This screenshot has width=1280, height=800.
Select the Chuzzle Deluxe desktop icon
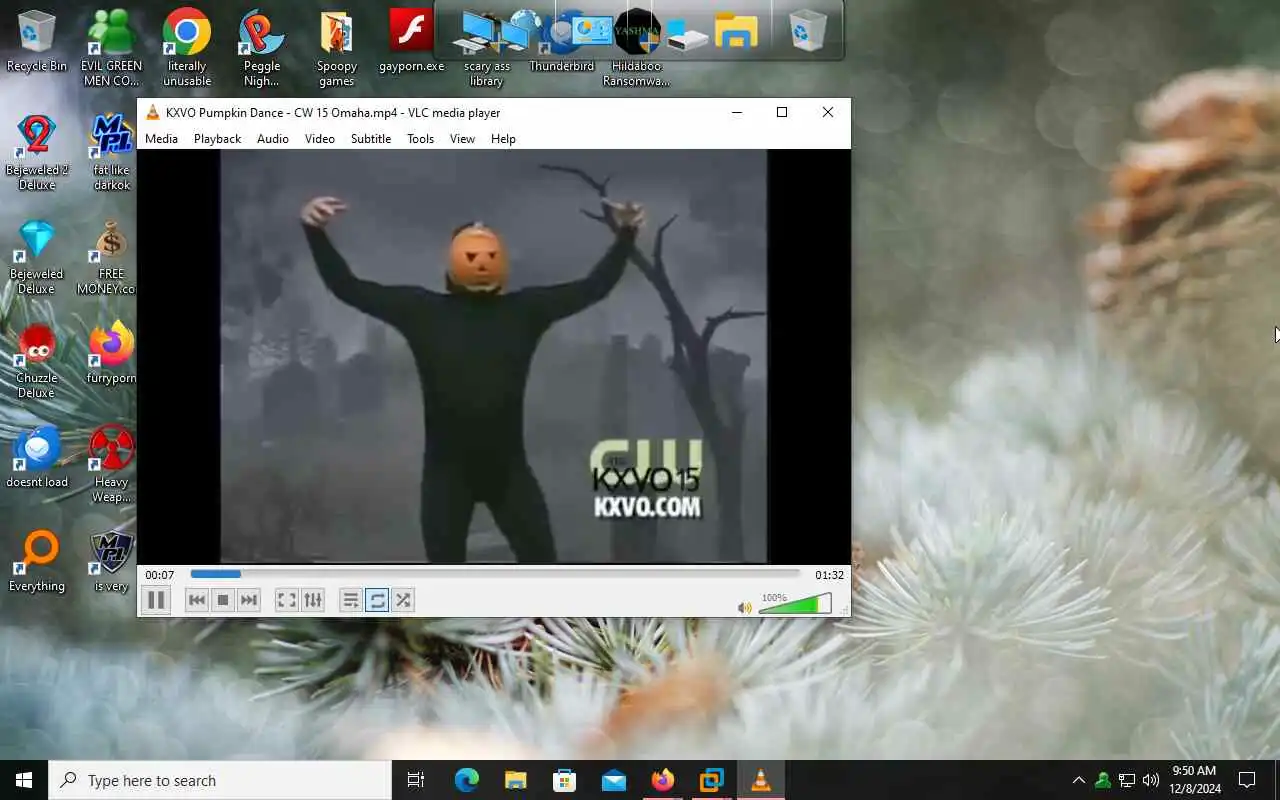[x=37, y=360]
